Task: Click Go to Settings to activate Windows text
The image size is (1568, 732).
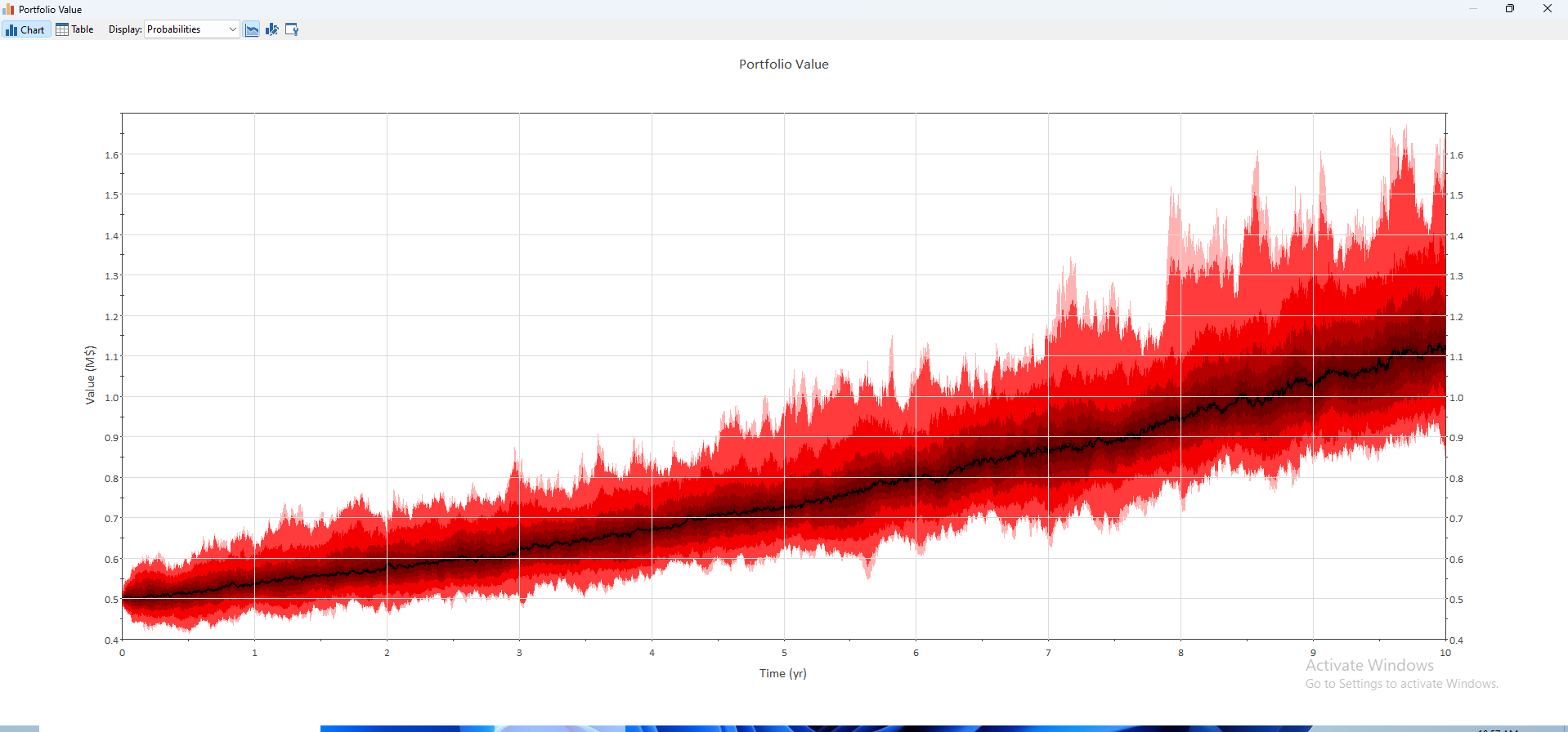Action: pyautogui.click(x=1401, y=684)
